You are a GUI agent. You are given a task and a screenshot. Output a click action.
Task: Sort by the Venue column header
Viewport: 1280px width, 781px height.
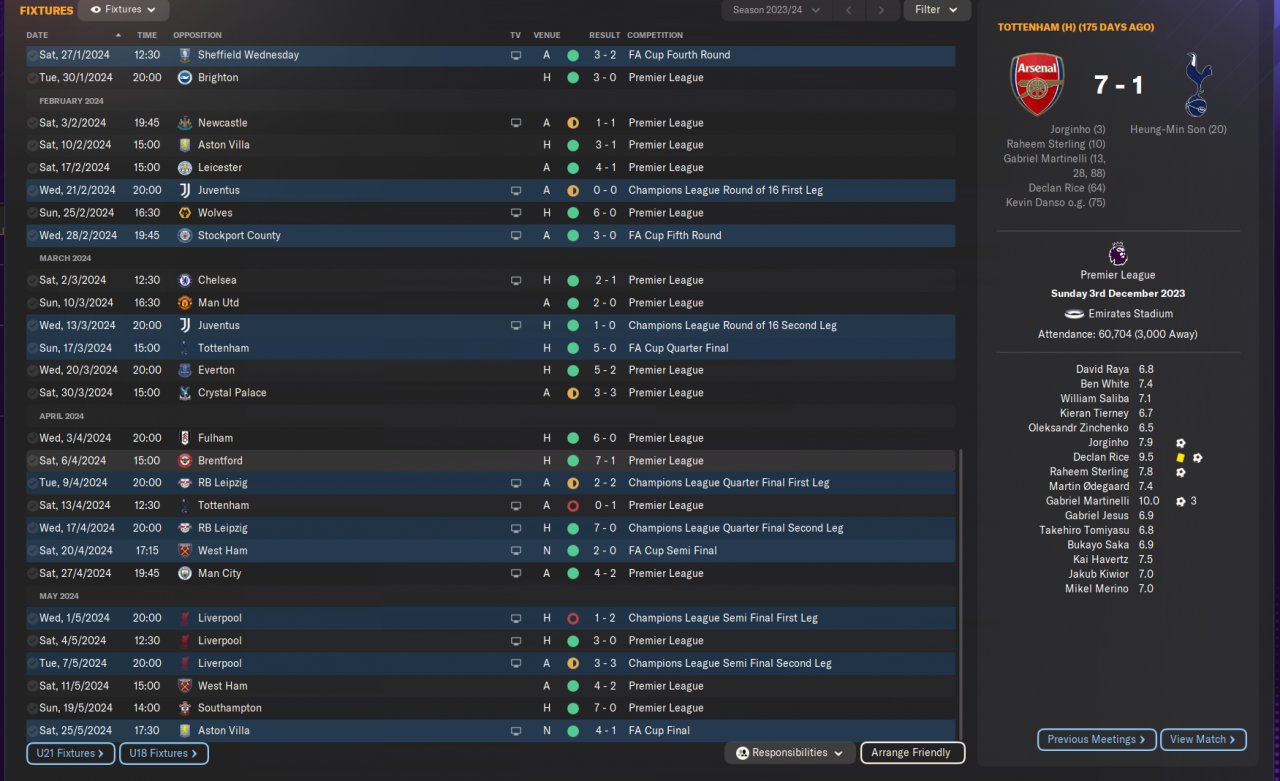[547, 35]
